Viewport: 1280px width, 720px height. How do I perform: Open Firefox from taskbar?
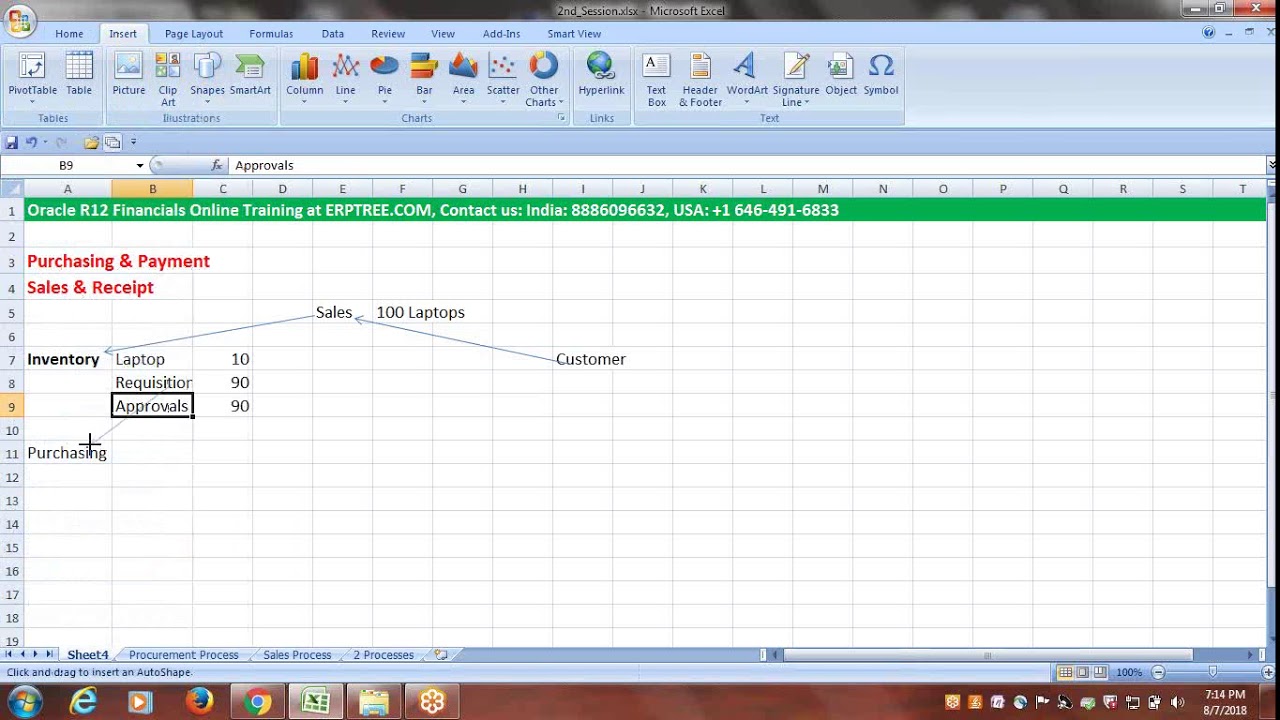point(199,702)
